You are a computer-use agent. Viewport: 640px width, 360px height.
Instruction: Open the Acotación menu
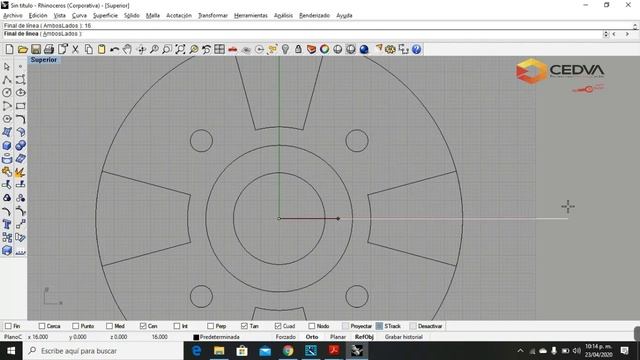click(179, 16)
